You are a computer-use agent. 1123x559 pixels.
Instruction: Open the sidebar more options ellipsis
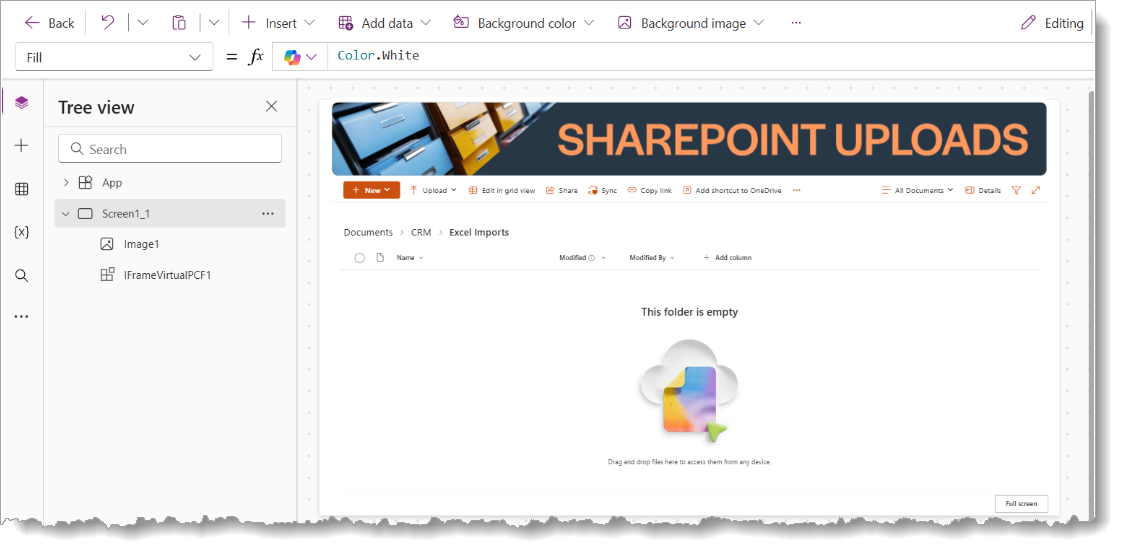[x=21, y=316]
